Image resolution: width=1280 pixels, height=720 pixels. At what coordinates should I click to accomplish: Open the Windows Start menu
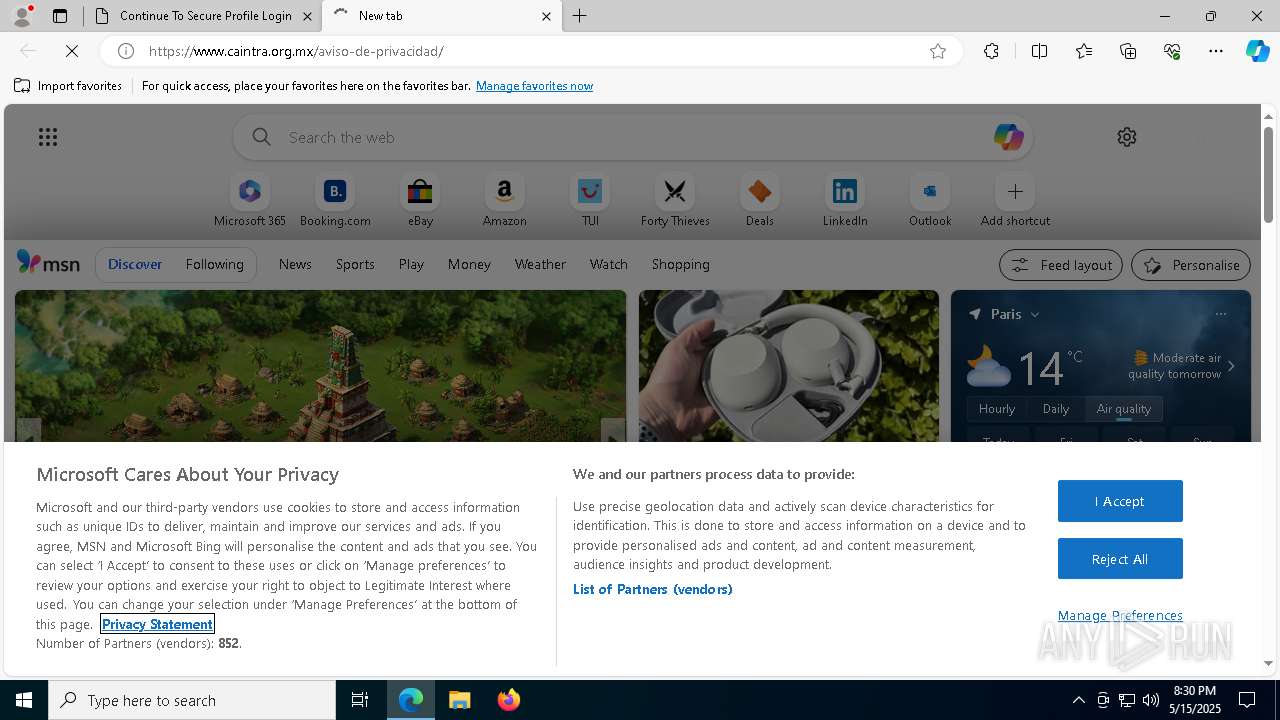point(24,700)
